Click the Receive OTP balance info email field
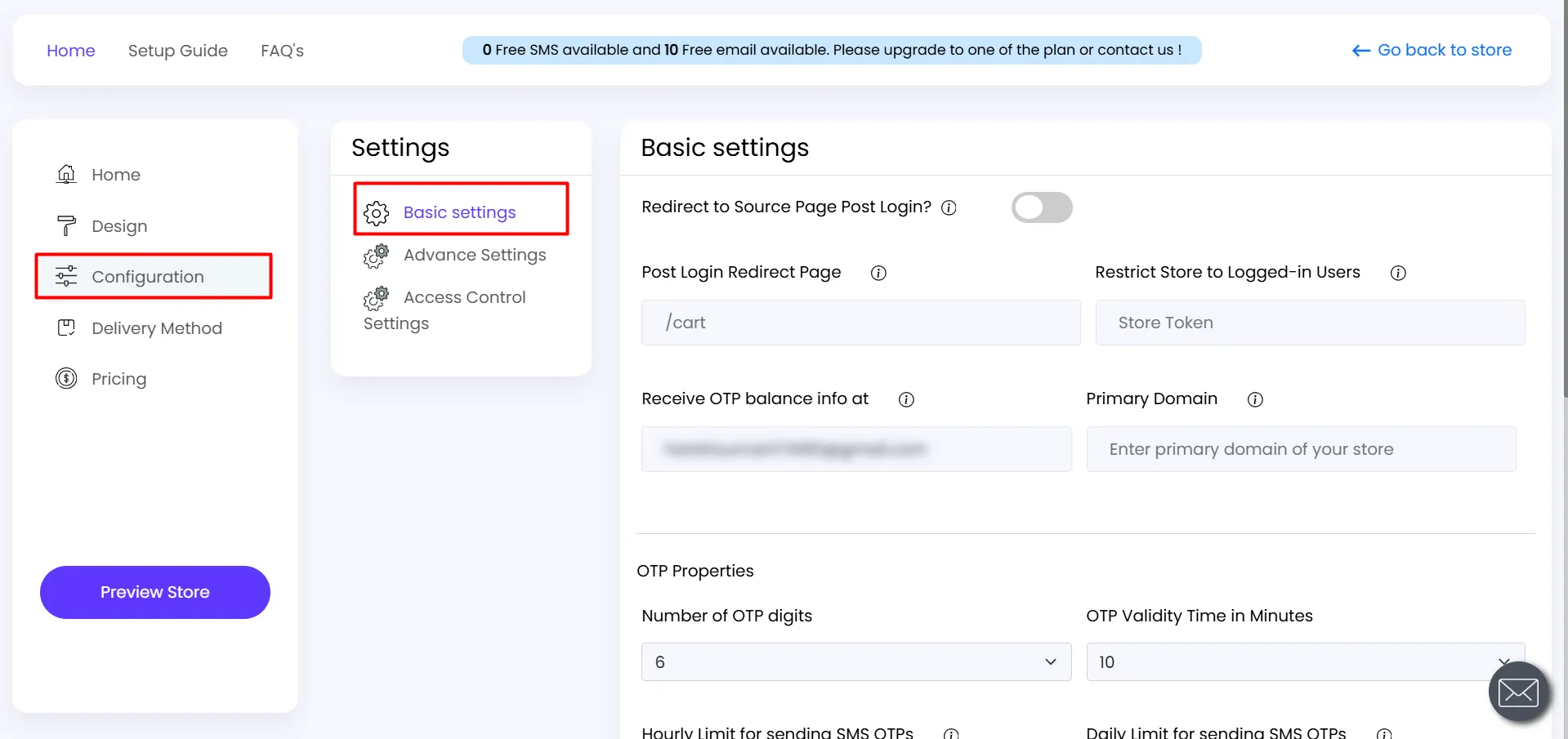Image resolution: width=1568 pixels, height=739 pixels. 856,449
